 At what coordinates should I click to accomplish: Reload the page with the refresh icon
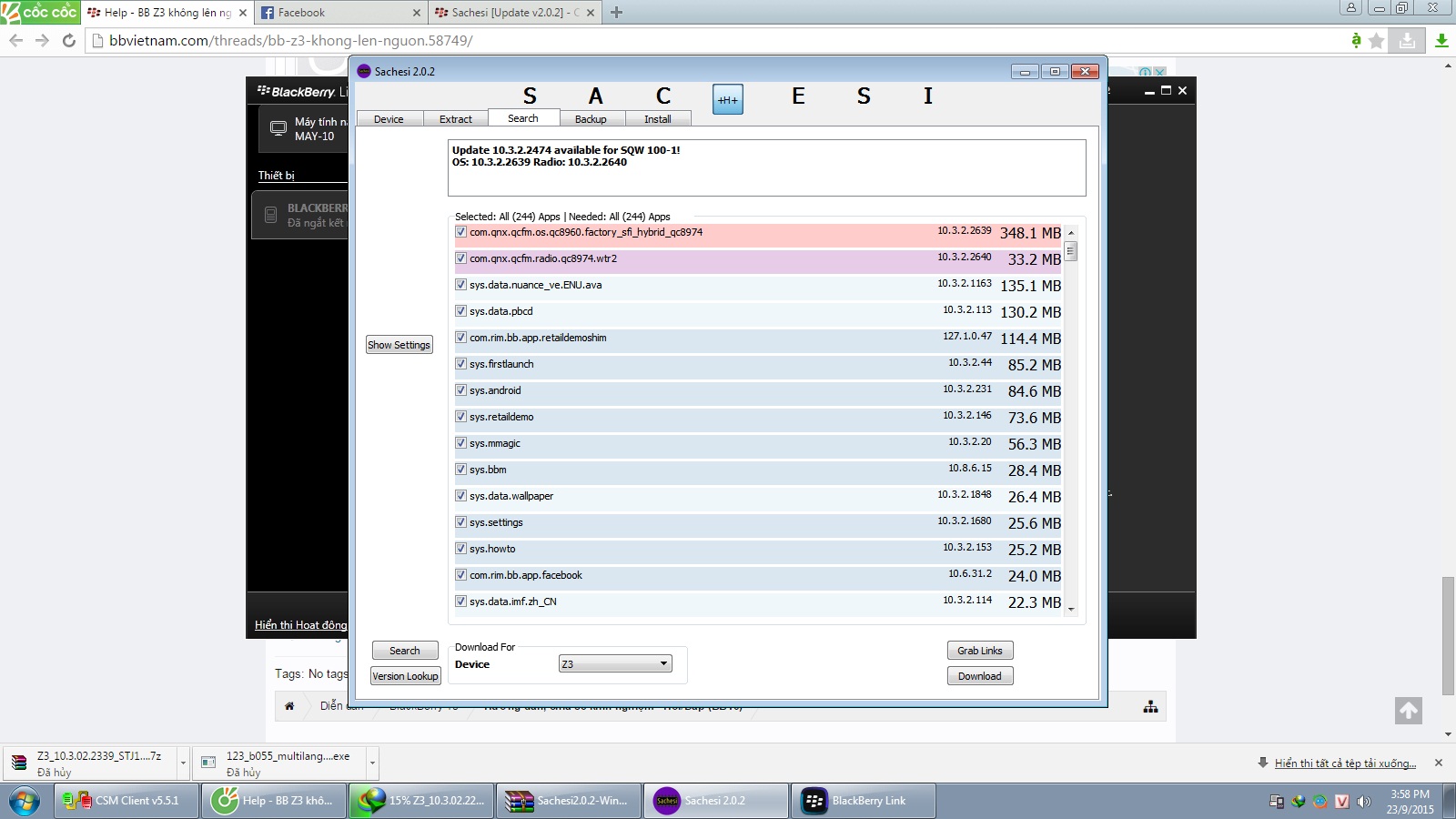(68, 40)
